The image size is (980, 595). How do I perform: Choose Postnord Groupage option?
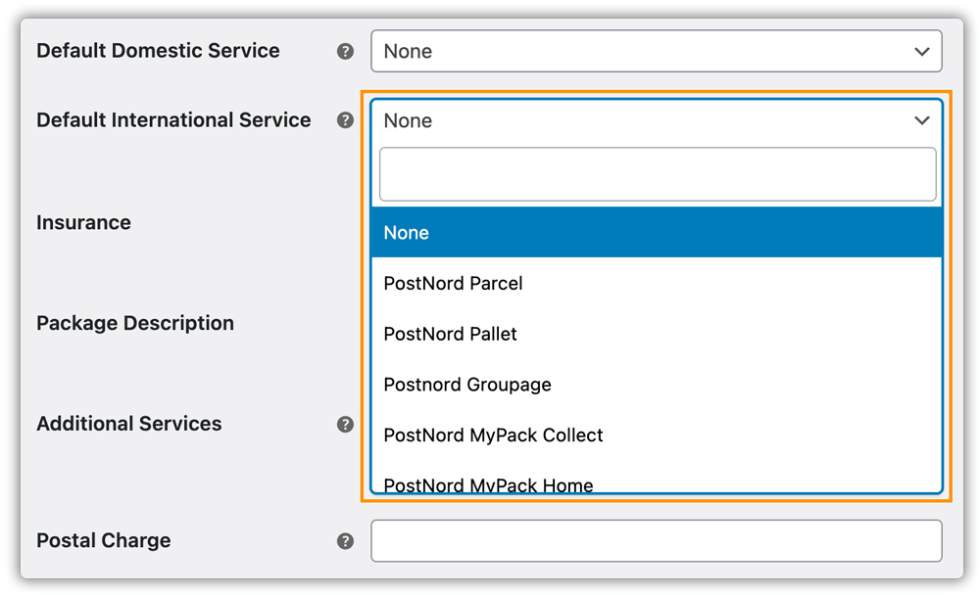point(656,384)
